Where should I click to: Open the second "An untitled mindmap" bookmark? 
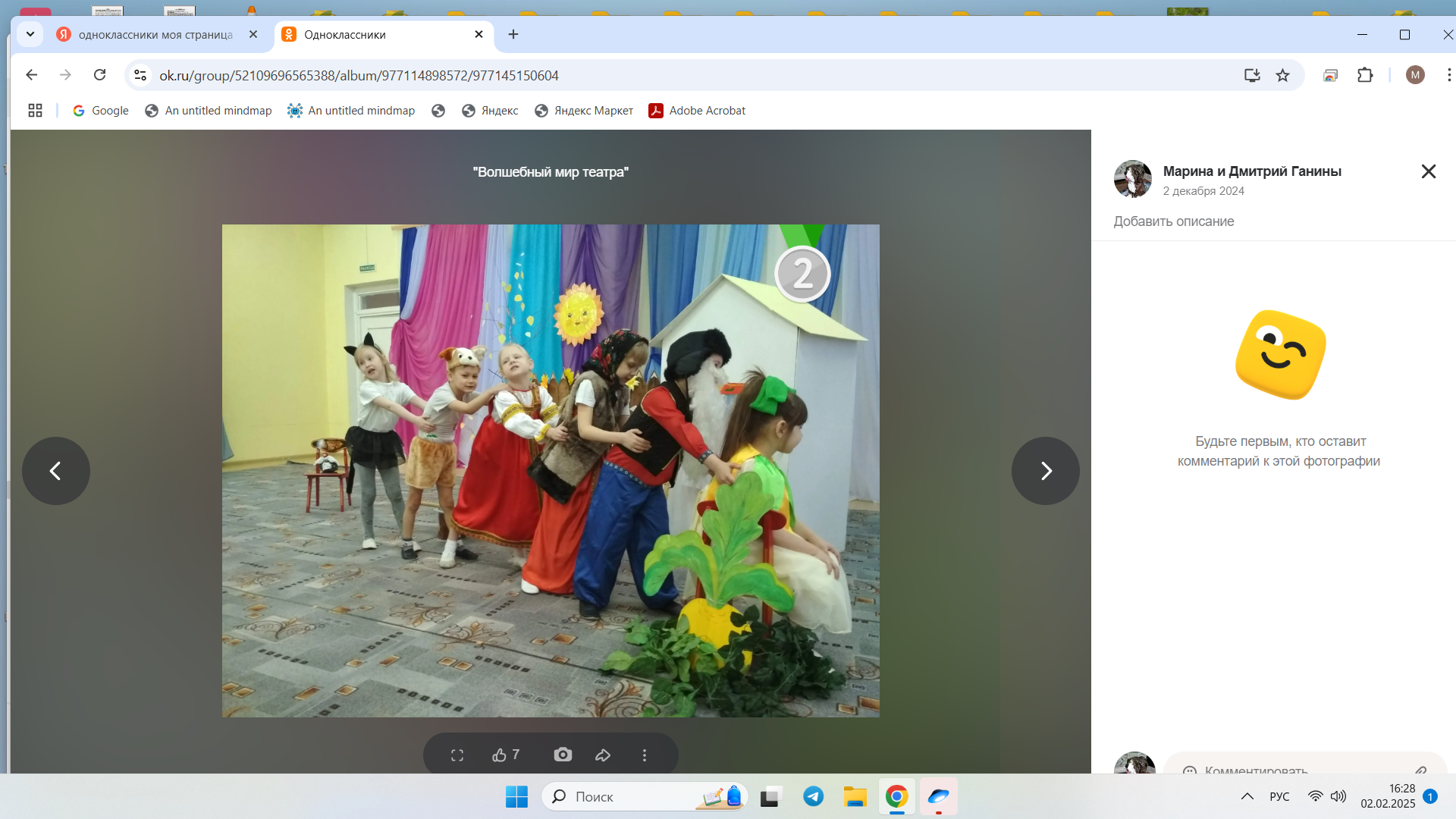[x=351, y=111]
